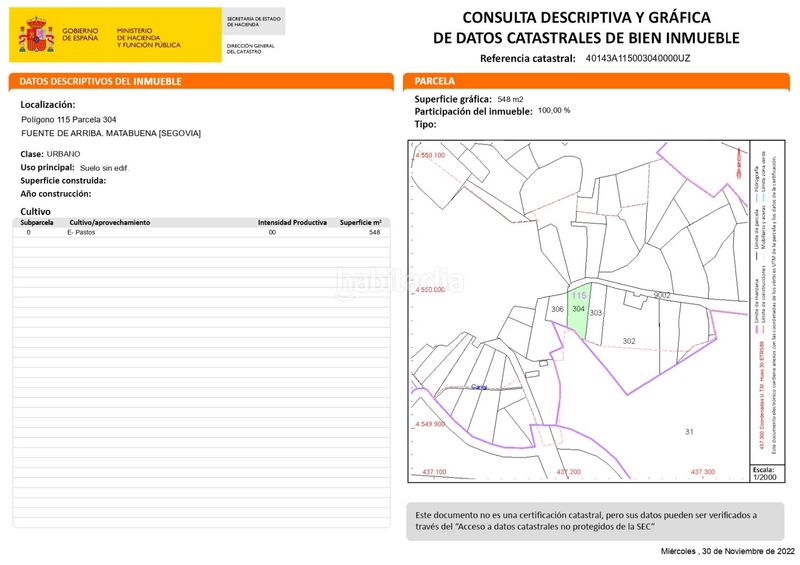Click the polígono 31 label on the map
Screen dimensions: 800x565
coord(689,432)
